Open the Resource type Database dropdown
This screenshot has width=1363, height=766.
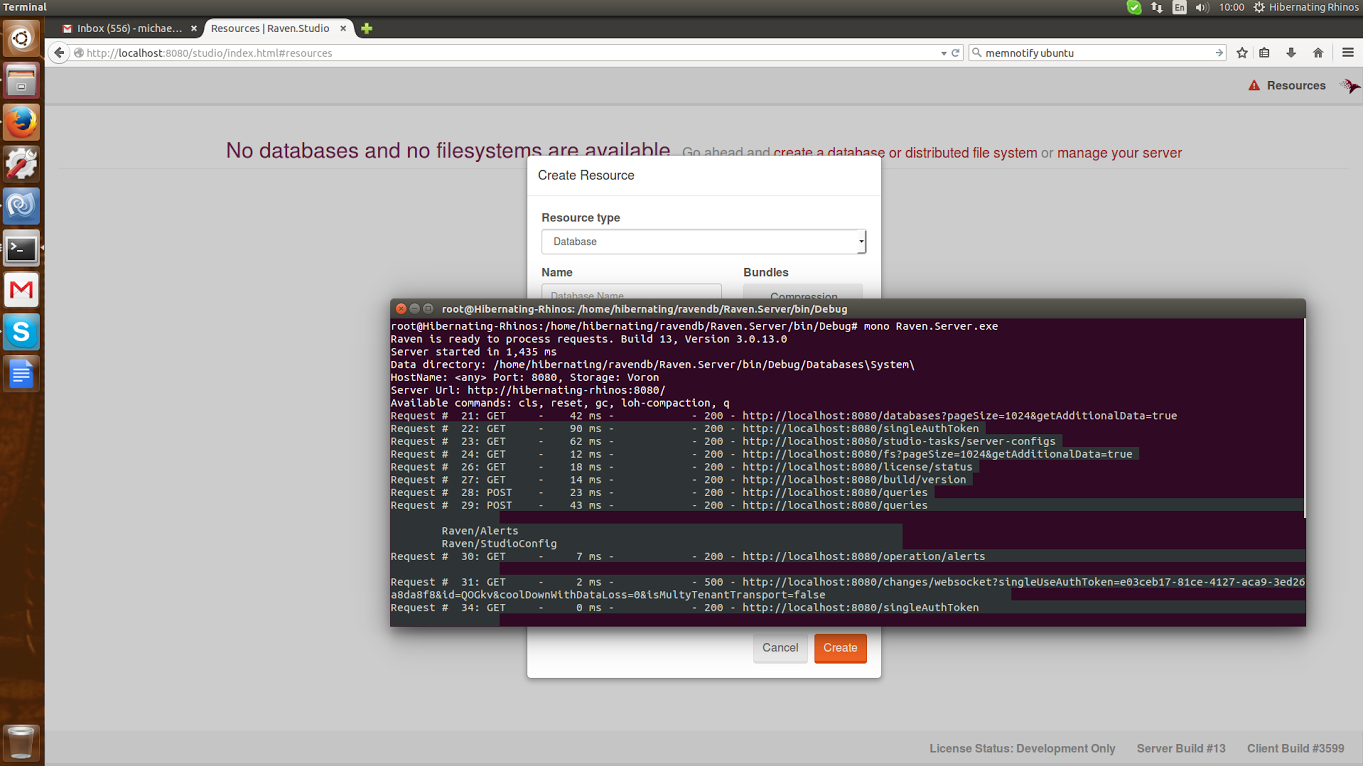point(704,241)
